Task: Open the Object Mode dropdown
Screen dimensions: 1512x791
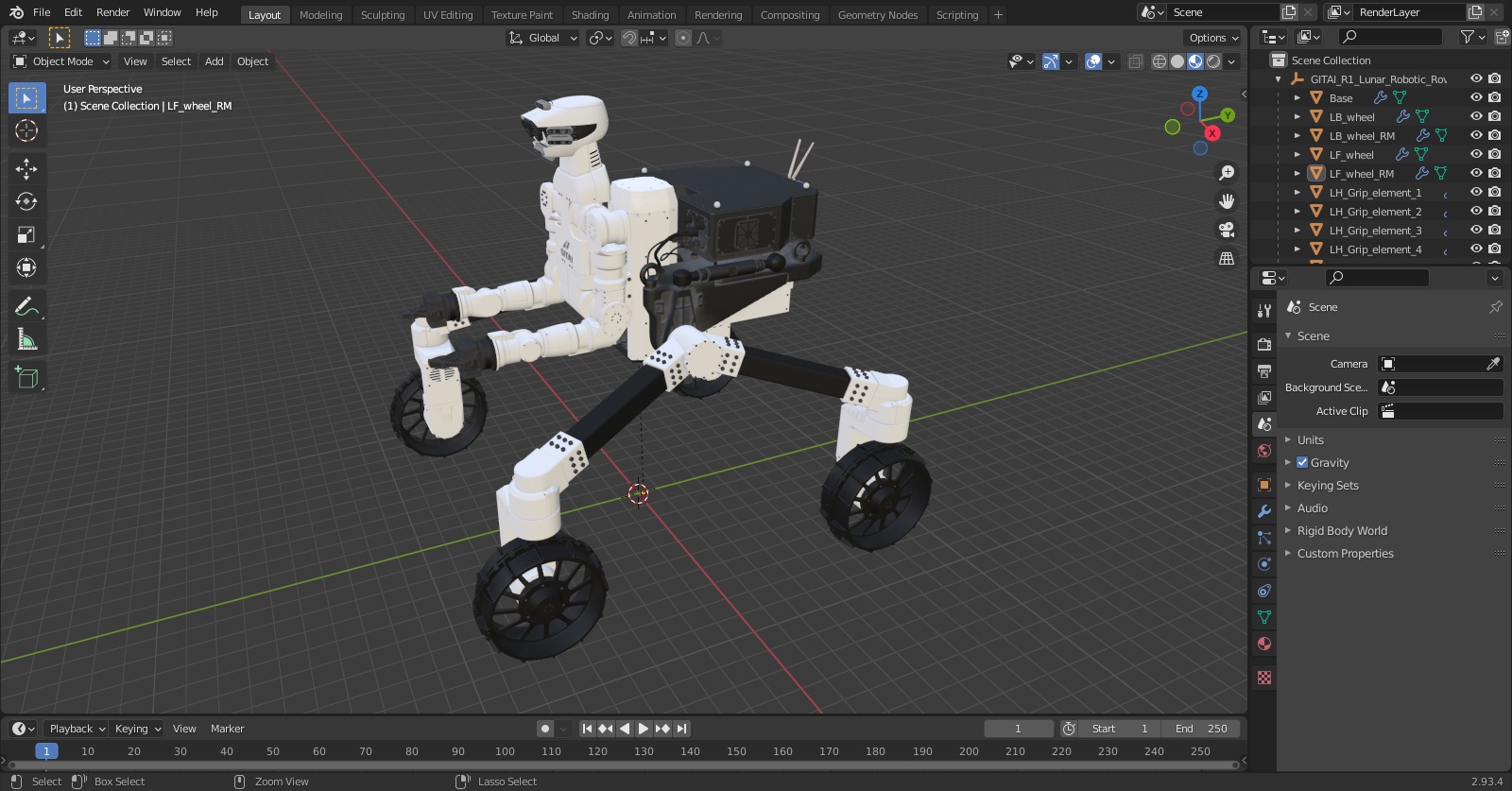Action: point(61,61)
